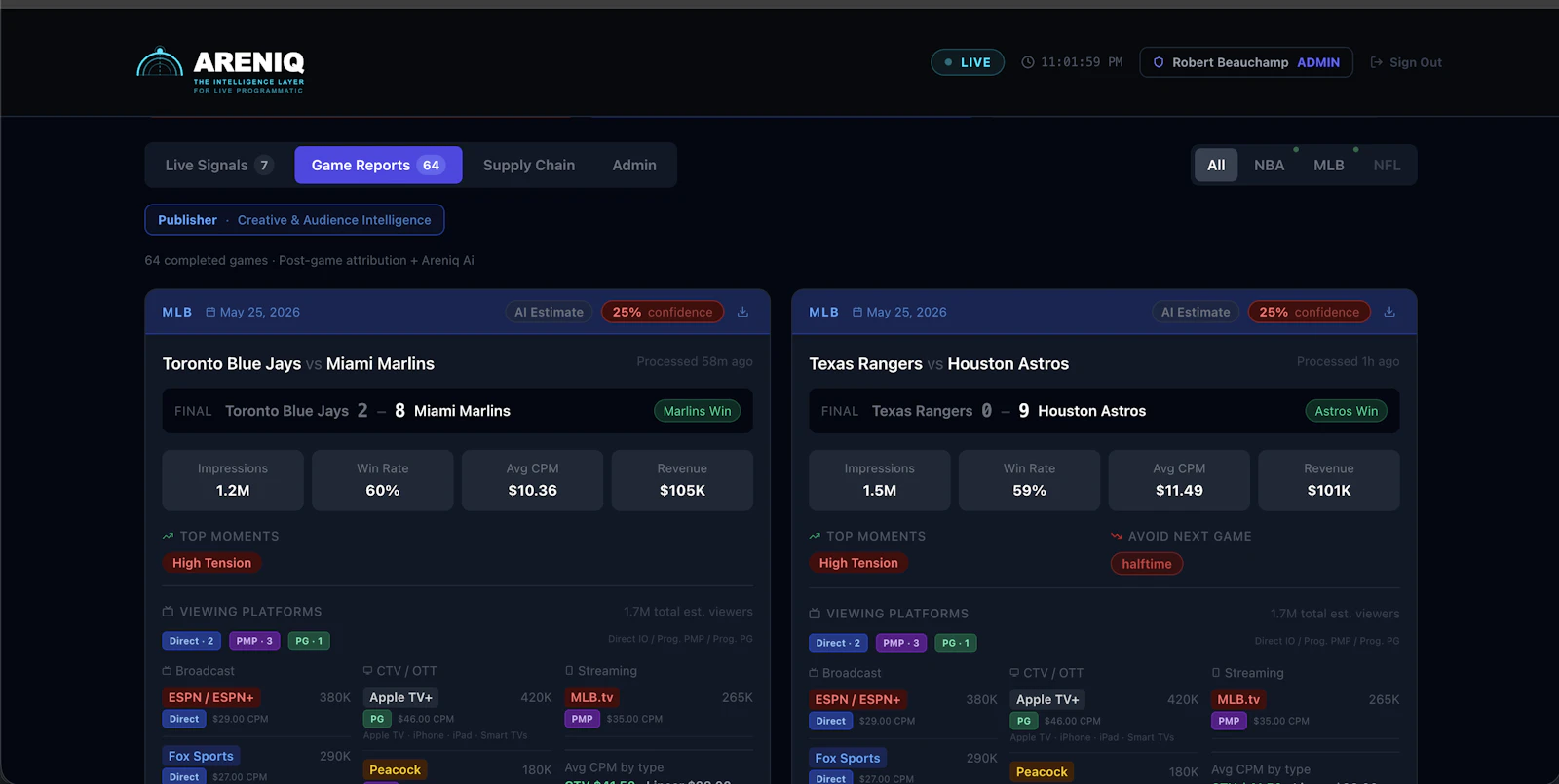Click the Streaming icon on Rangers card
This screenshot has height=784, width=1559.
click(1216, 673)
